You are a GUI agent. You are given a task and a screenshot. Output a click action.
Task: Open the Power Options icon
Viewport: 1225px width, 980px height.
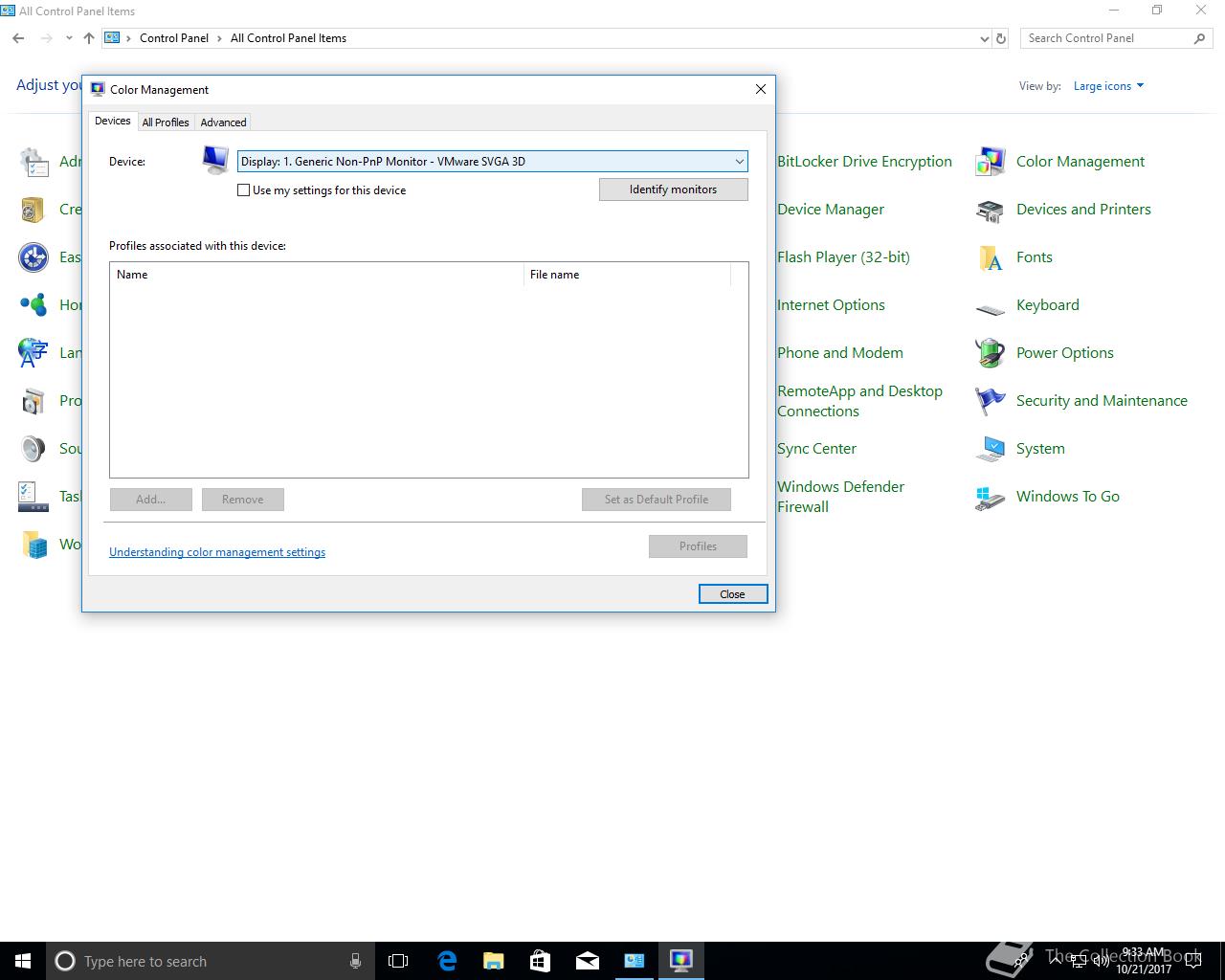pyautogui.click(x=990, y=353)
